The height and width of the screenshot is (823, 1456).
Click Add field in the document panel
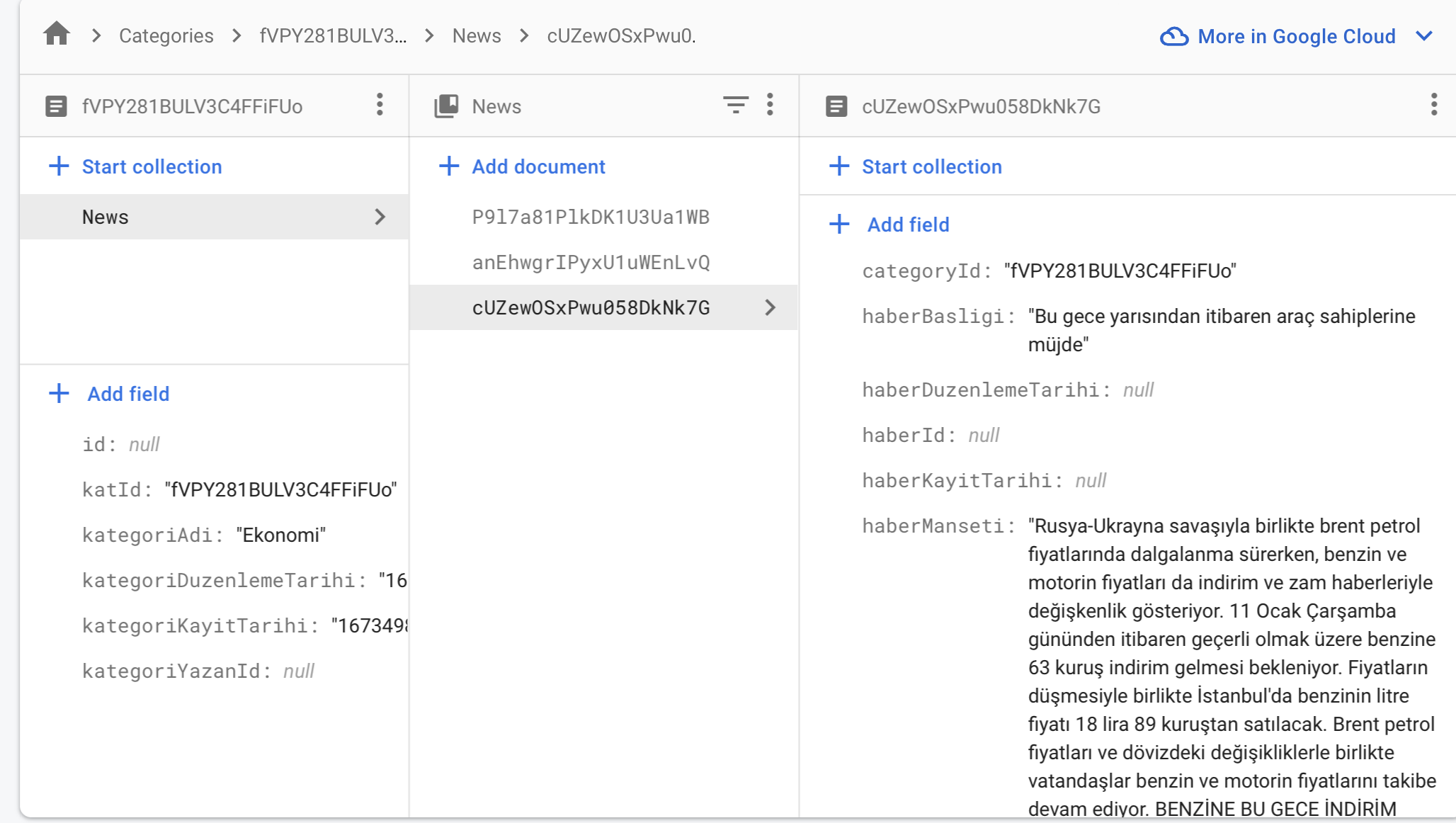click(x=908, y=225)
